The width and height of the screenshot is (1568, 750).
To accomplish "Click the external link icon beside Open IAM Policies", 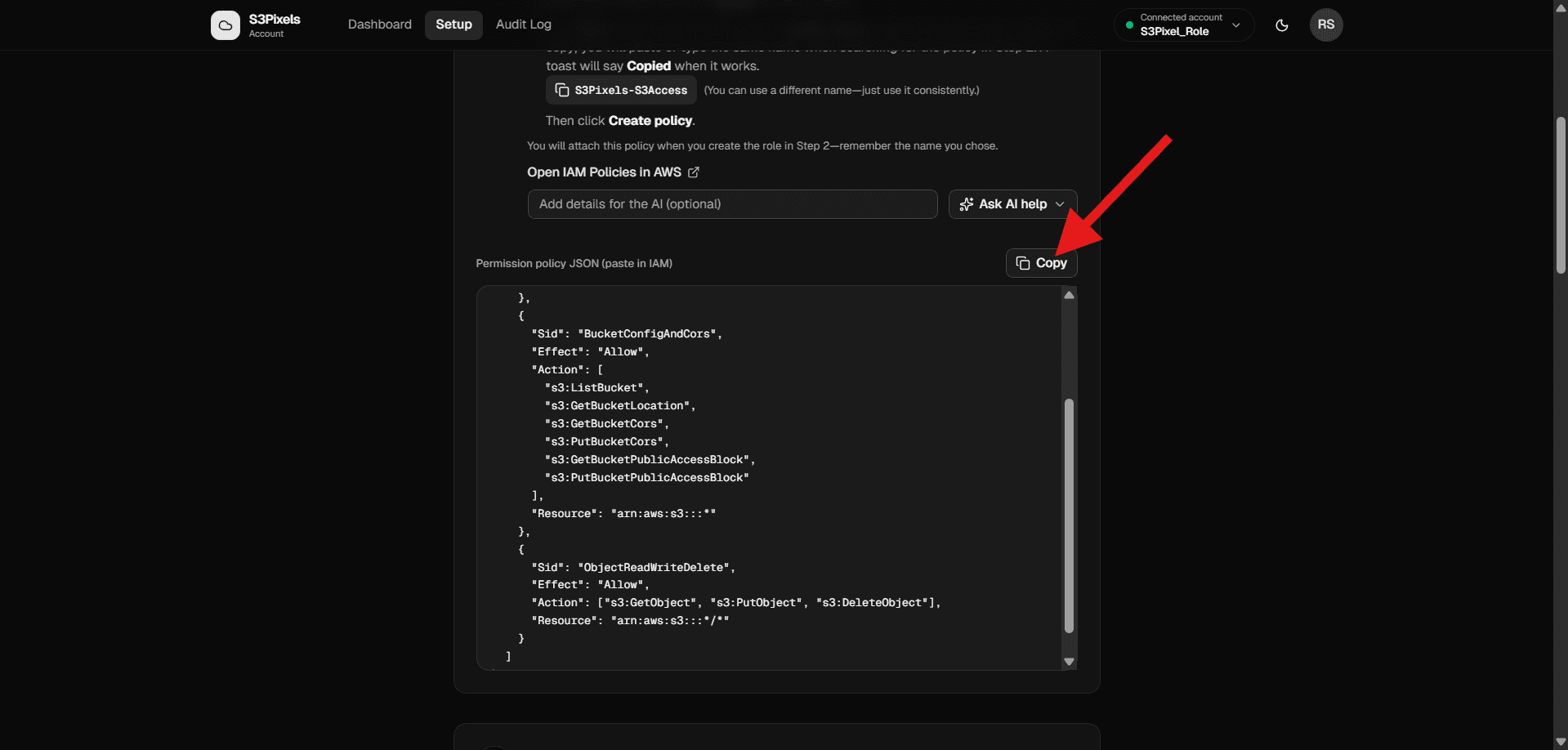I will 694,172.
